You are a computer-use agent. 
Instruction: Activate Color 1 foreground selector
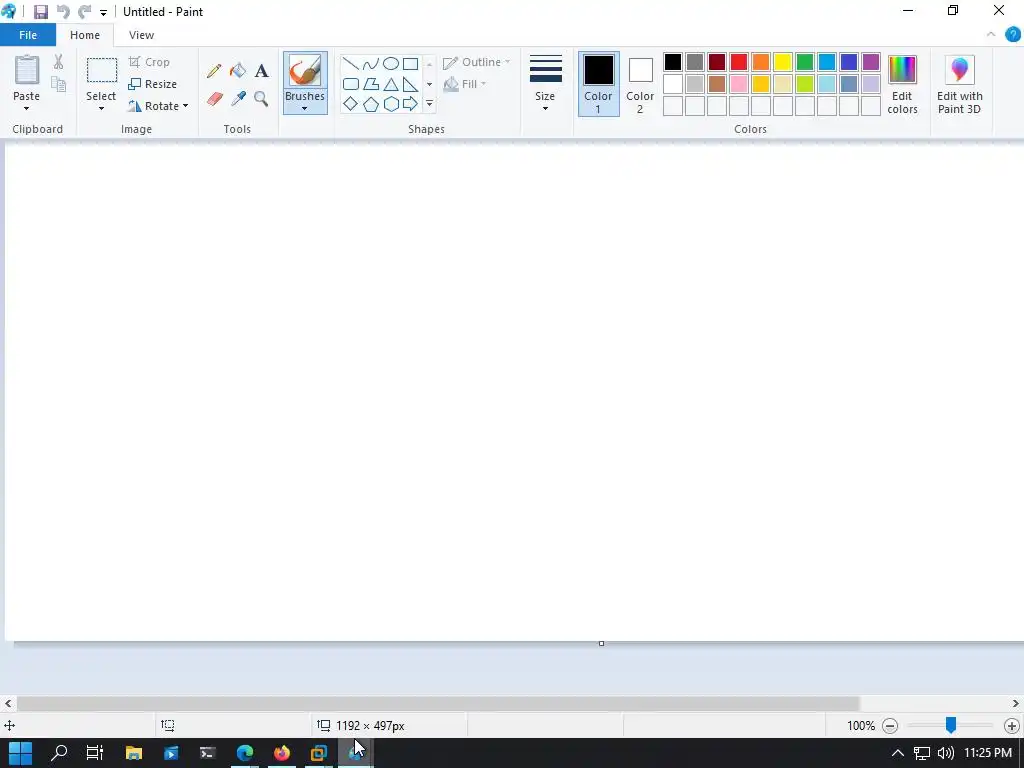coord(598,84)
